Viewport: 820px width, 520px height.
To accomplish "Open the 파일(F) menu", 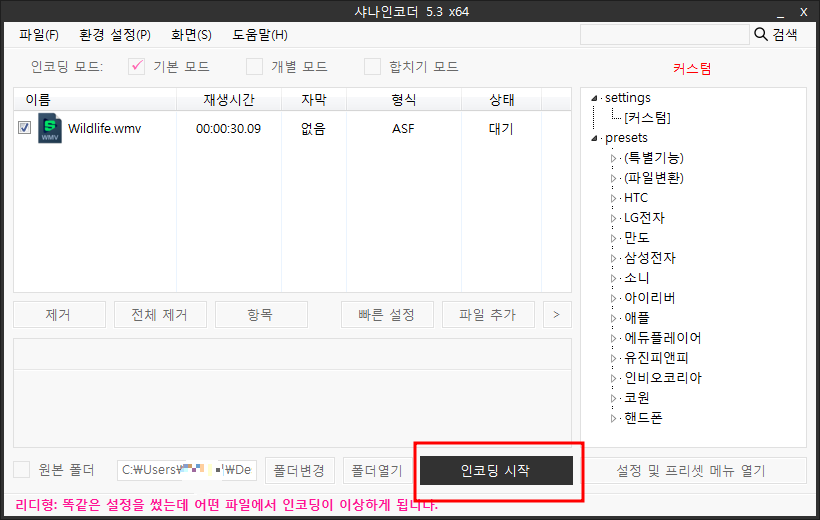I will click(39, 35).
